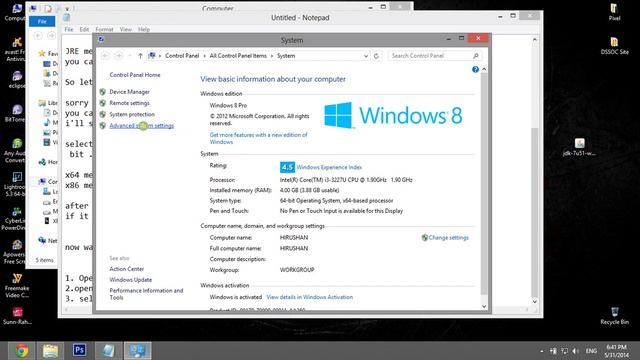
Task: Open File Explorer from the taskbar
Action: click(x=50, y=351)
